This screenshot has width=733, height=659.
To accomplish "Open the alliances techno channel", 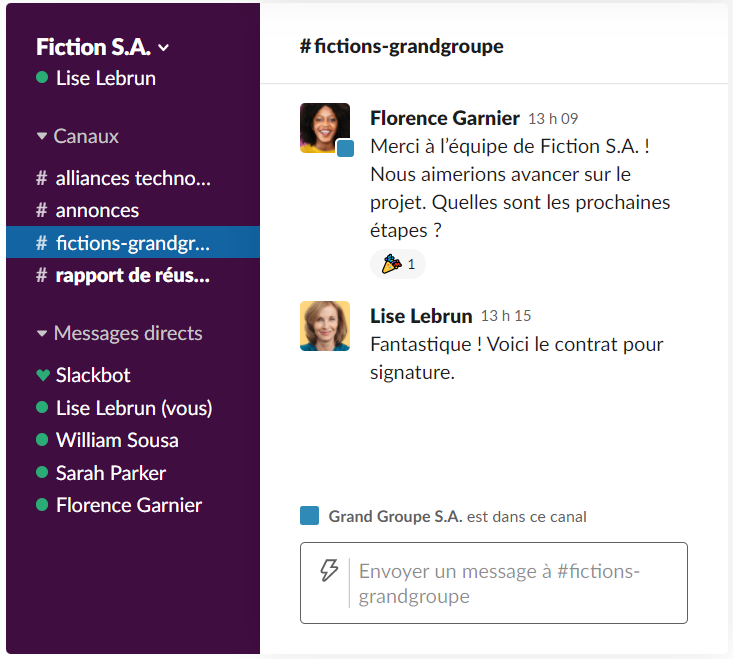I will pyautogui.click(x=133, y=178).
